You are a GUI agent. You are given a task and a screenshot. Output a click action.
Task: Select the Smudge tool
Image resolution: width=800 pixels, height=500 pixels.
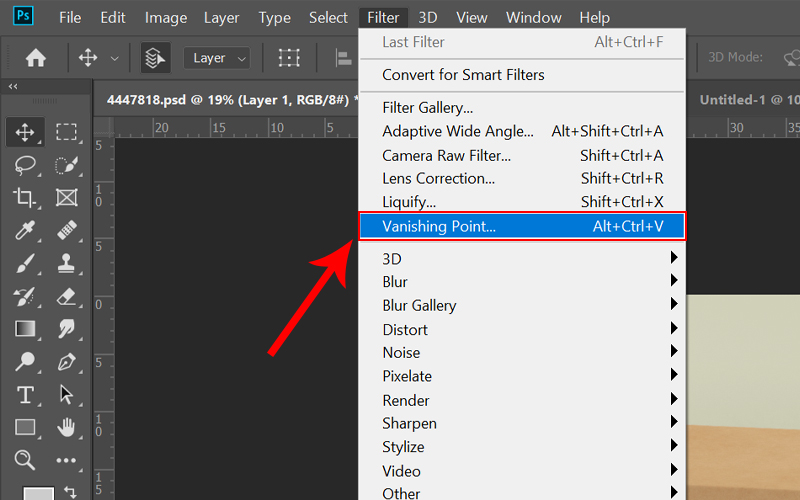pyautogui.click(x=66, y=329)
